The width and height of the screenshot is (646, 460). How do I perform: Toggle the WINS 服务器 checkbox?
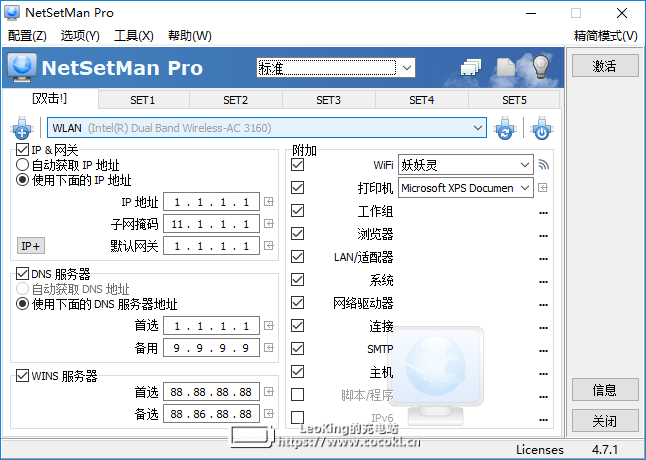(22, 376)
